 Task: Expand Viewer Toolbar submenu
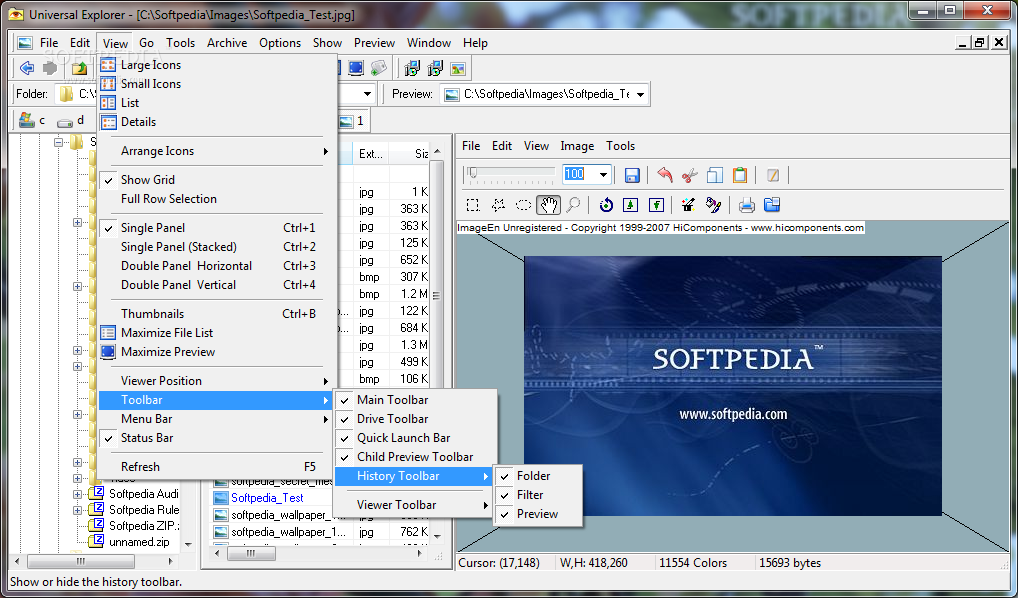(x=416, y=505)
